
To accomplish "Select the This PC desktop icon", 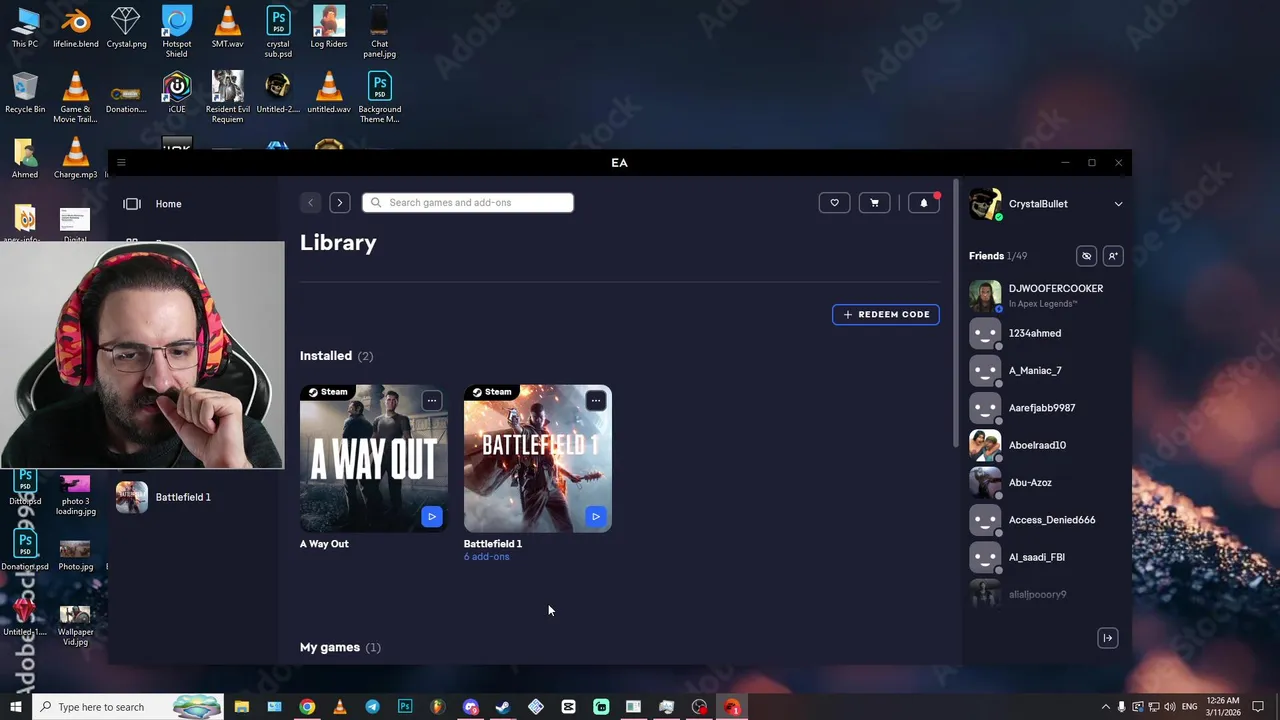I will [x=25, y=28].
